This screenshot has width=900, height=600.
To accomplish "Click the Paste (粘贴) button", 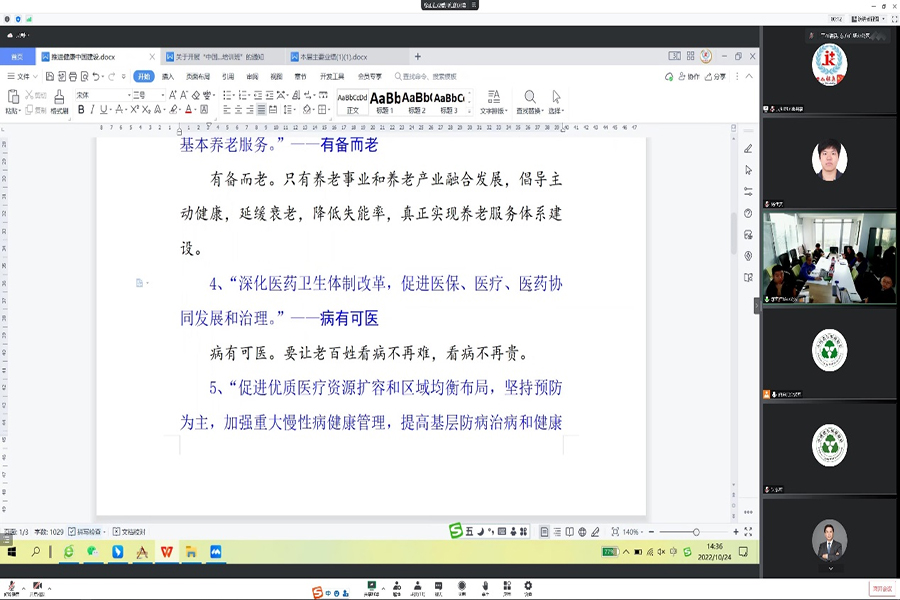I will 13,102.
